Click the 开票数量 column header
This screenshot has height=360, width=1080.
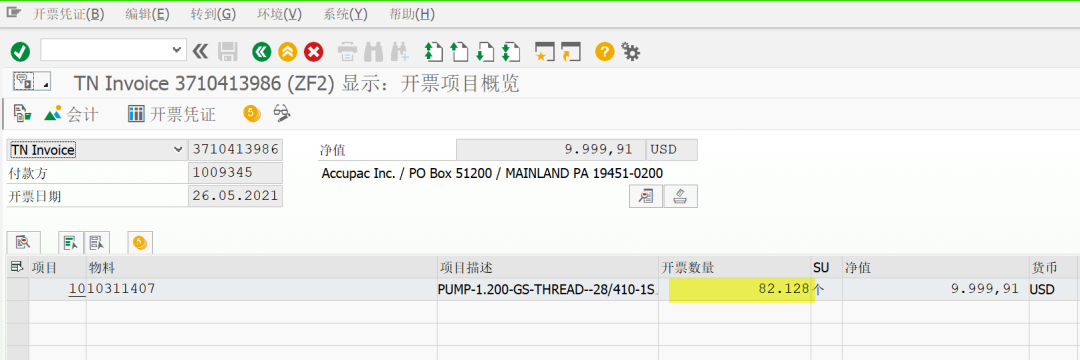(735, 267)
